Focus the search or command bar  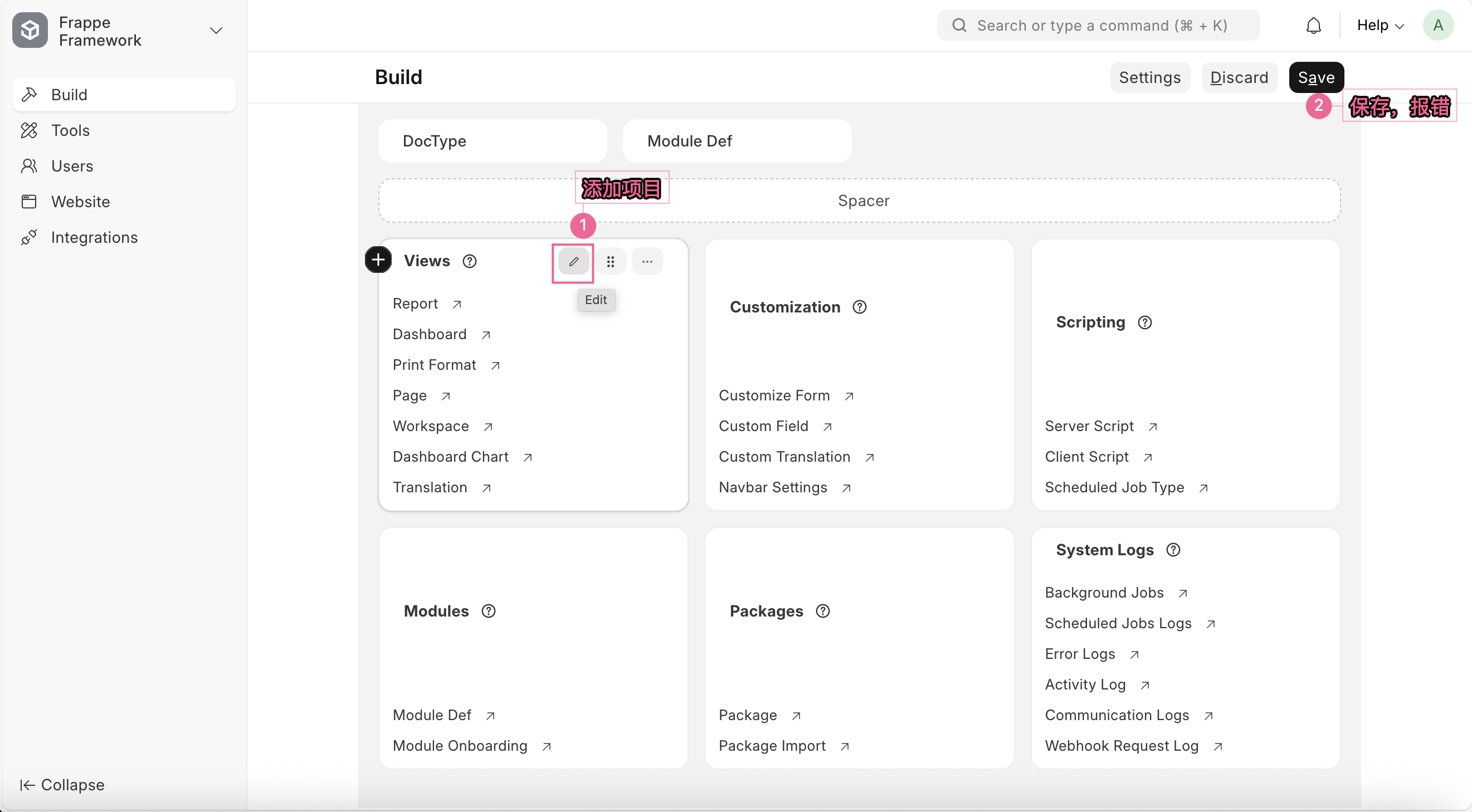click(x=1098, y=25)
